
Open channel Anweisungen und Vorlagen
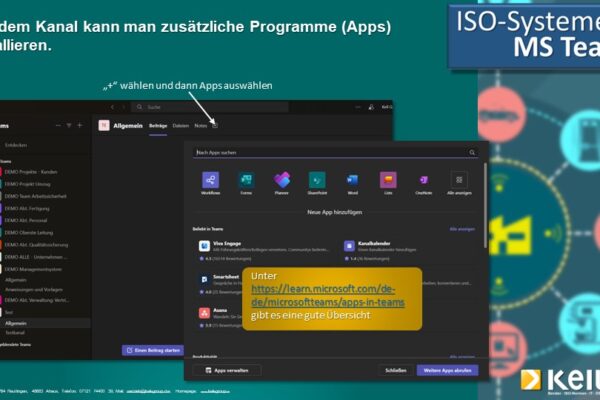point(34,289)
